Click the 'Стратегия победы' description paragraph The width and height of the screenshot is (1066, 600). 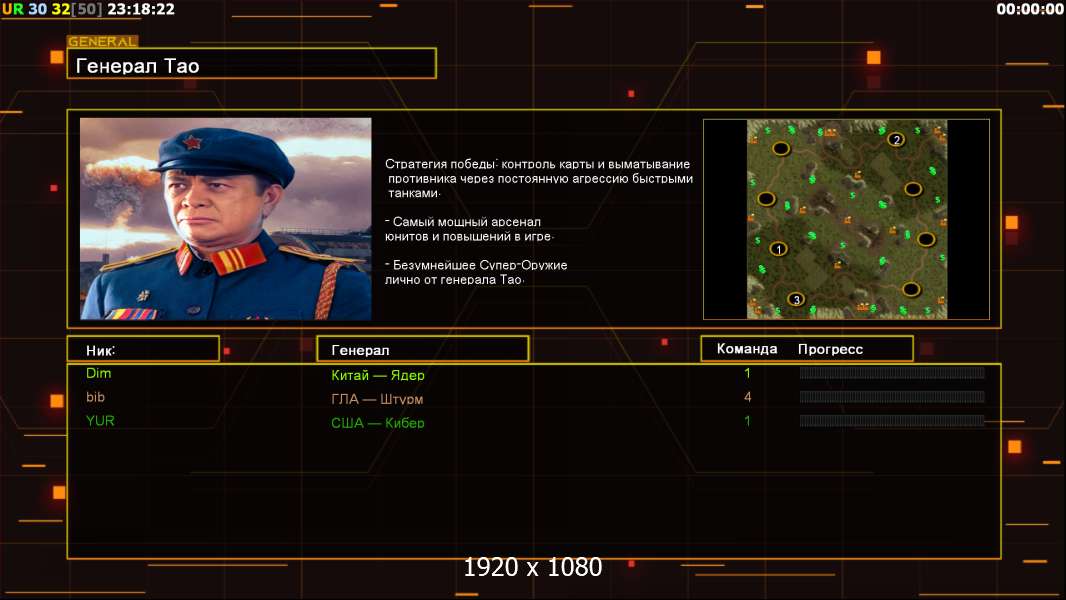pos(538,178)
